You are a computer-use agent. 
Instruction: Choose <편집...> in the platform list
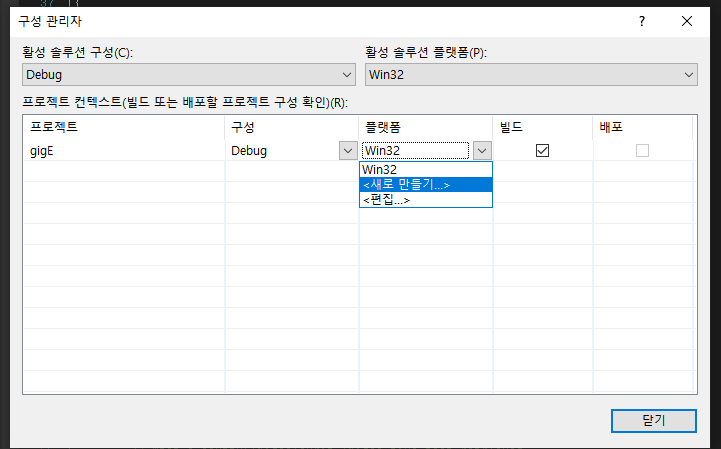(x=426, y=200)
